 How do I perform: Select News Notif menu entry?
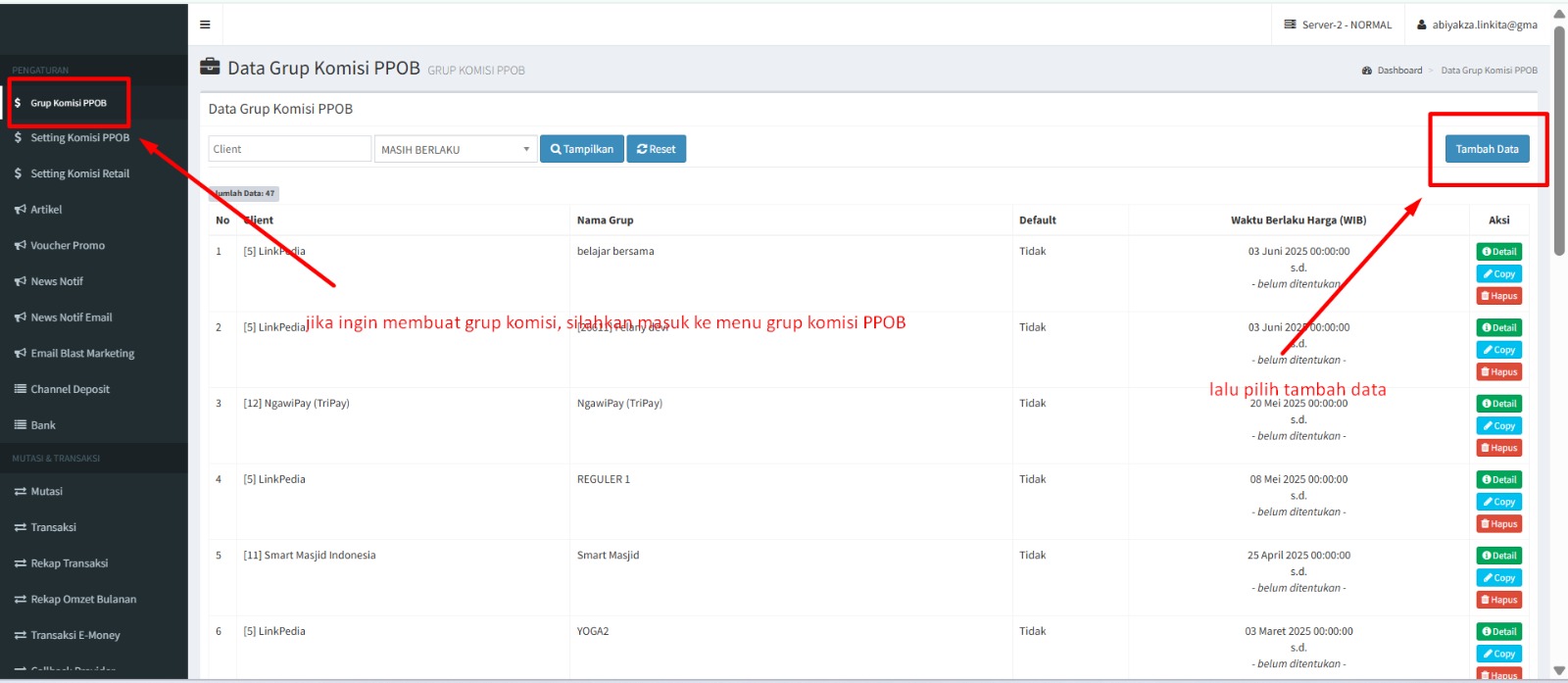(57, 281)
